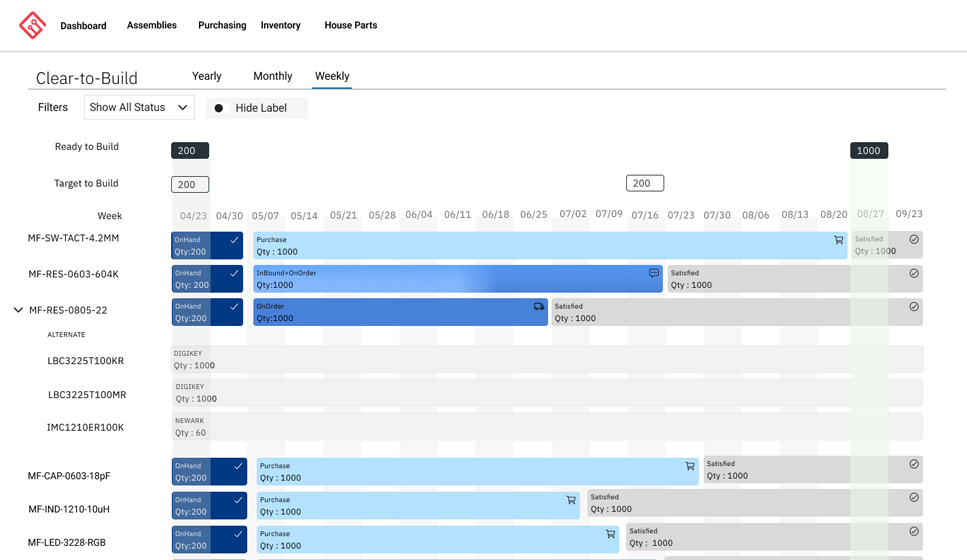This screenshot has width=967, height=560.
Task: Click checkmark on MF-RES-0603-604K OnHand block
Action: click(x=234, y=273)
